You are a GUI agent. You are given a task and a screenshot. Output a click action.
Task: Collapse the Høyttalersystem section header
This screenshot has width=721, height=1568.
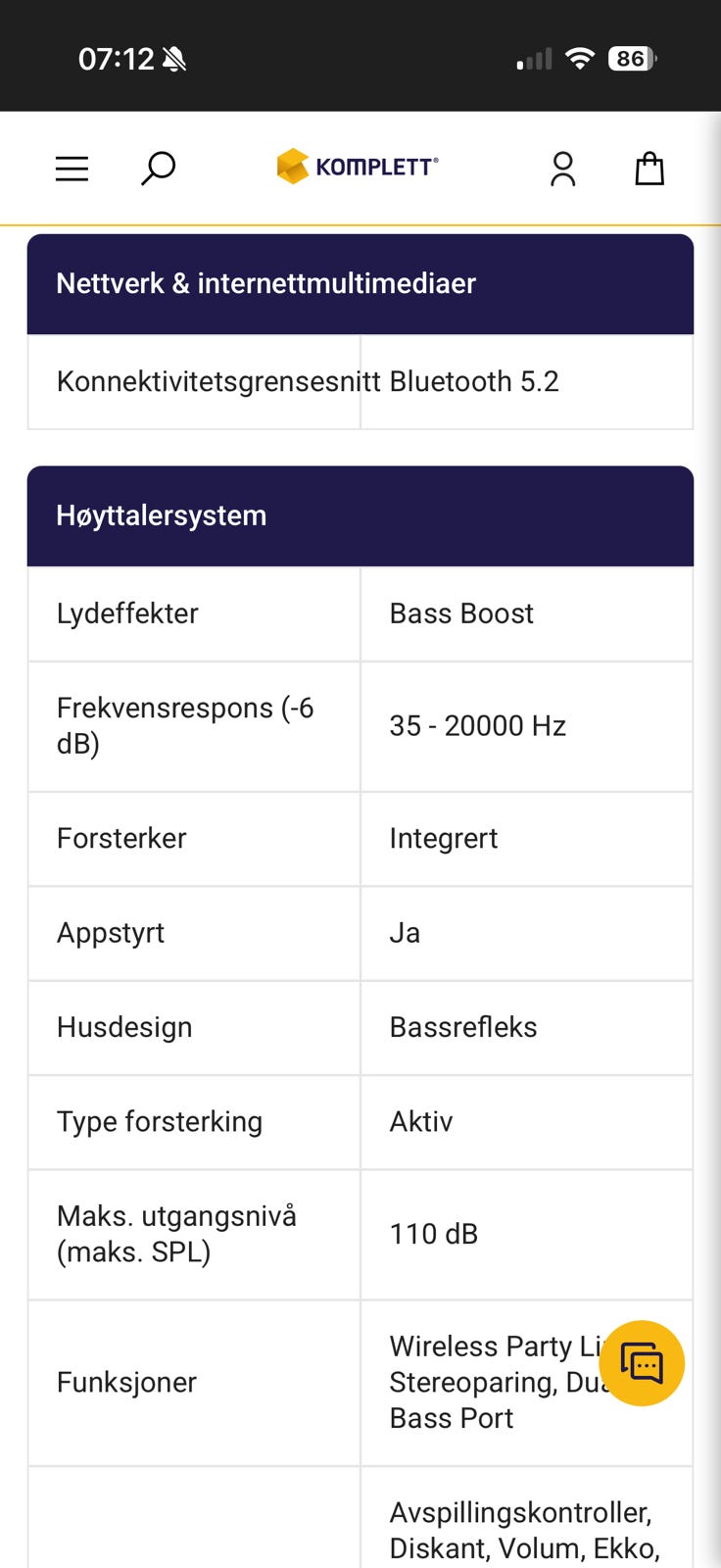tap(360, 516)
